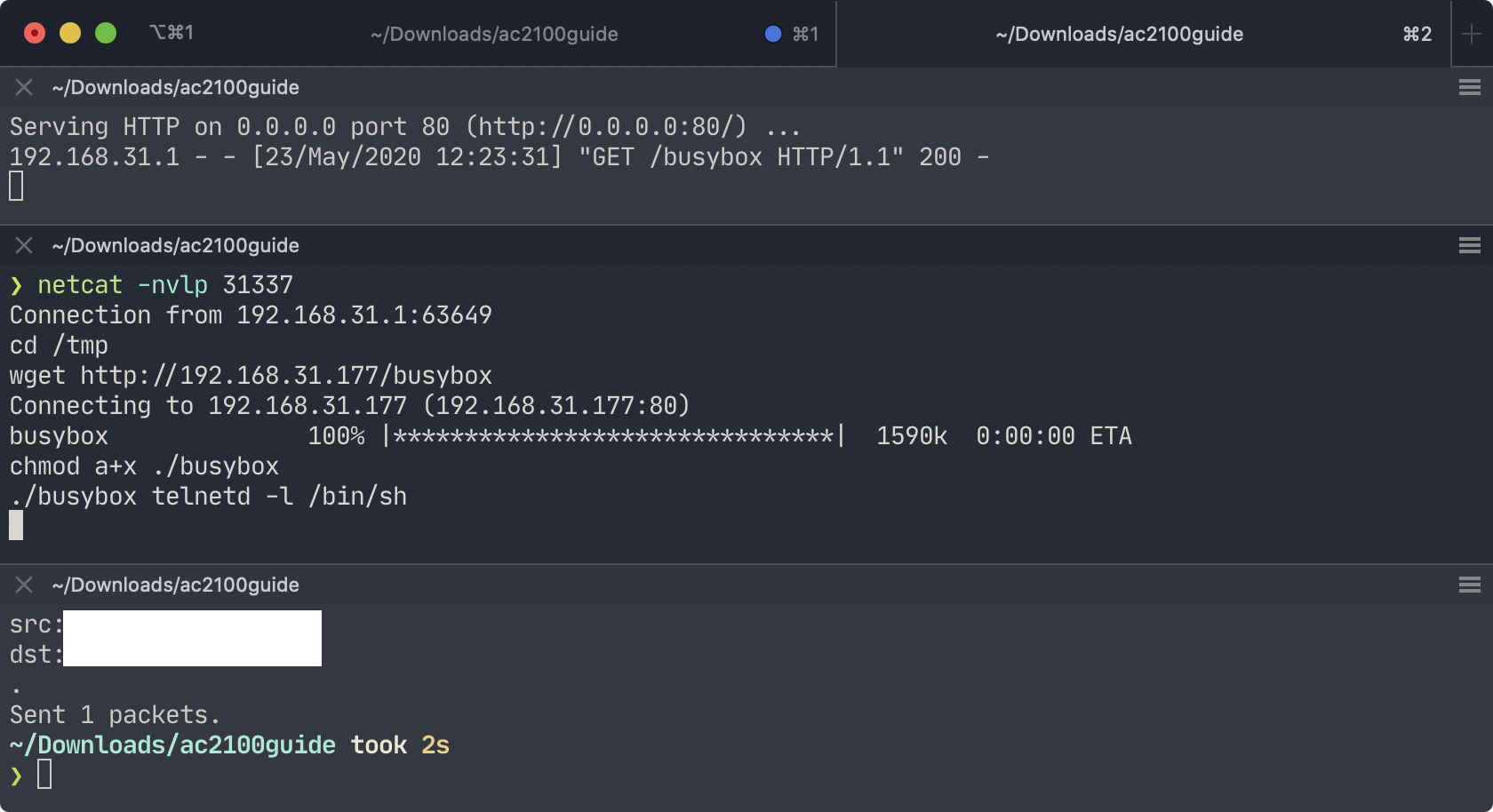Viewport: 1493px width, 812px height.
Task: Open the HTTP server pane's hamburger menu
Action: click(1470, 87)
